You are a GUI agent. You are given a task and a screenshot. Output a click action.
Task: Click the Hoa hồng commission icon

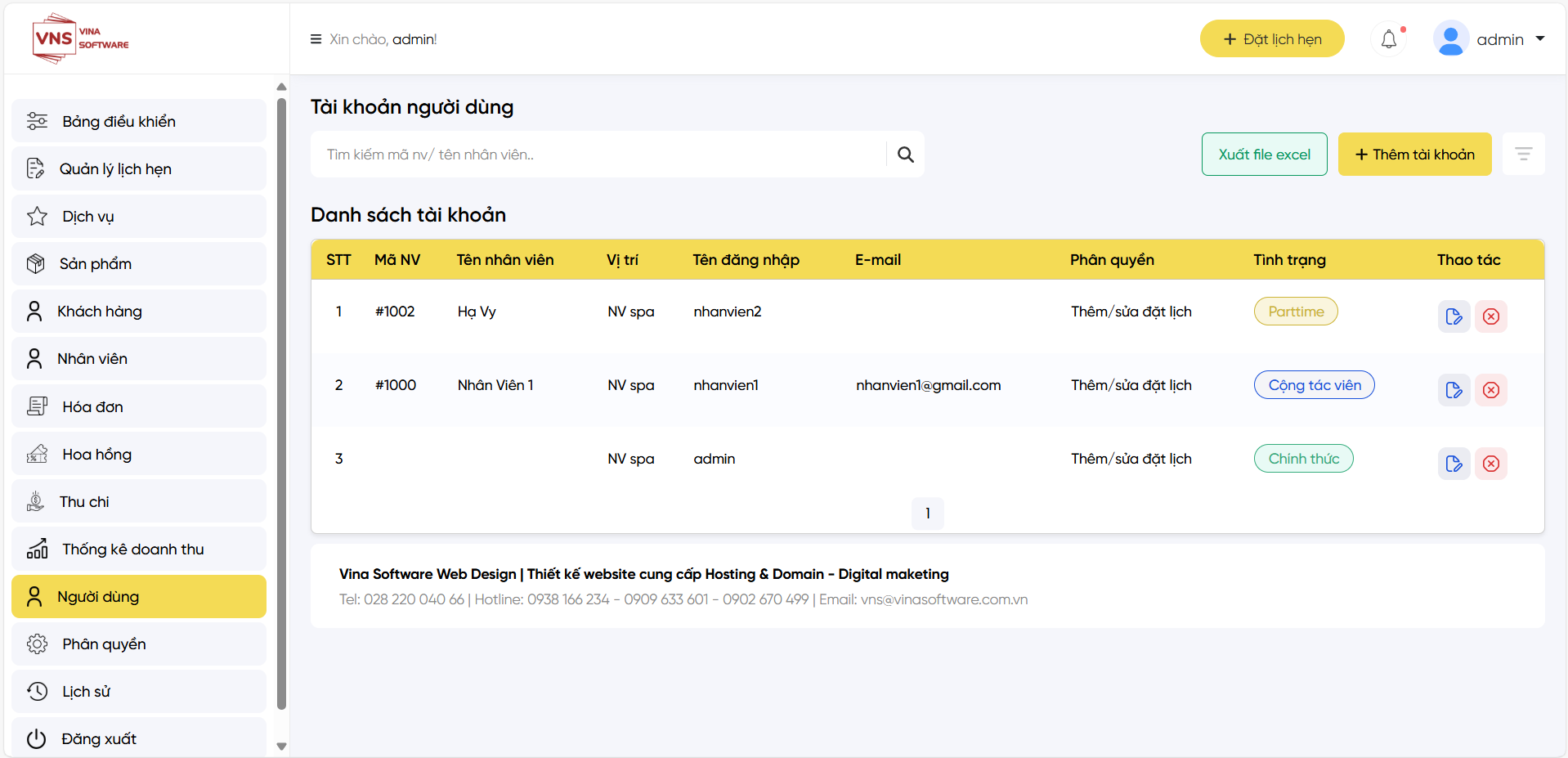click(37, 454)
